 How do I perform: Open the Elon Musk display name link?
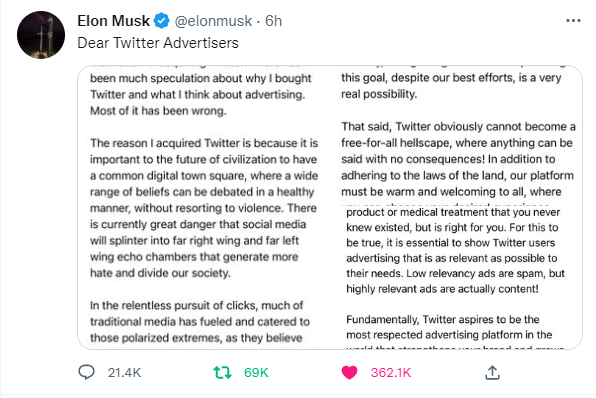pyautogui.click(x=114, y=21)
